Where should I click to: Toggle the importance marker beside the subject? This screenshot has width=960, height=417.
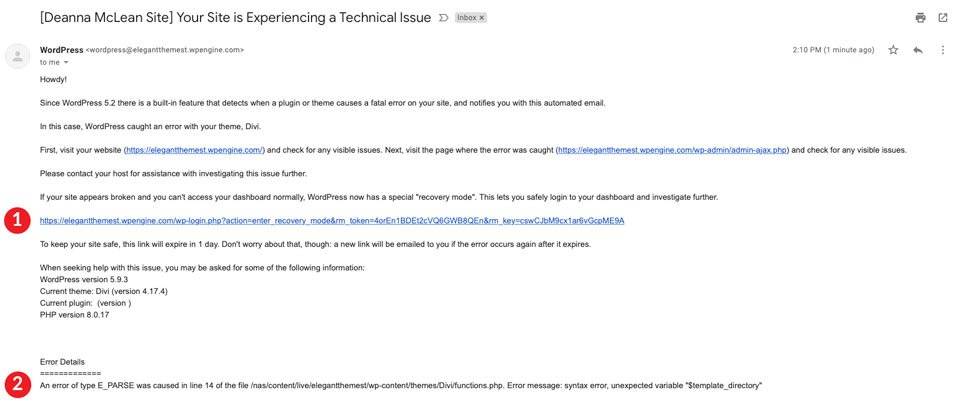(444, 18)
